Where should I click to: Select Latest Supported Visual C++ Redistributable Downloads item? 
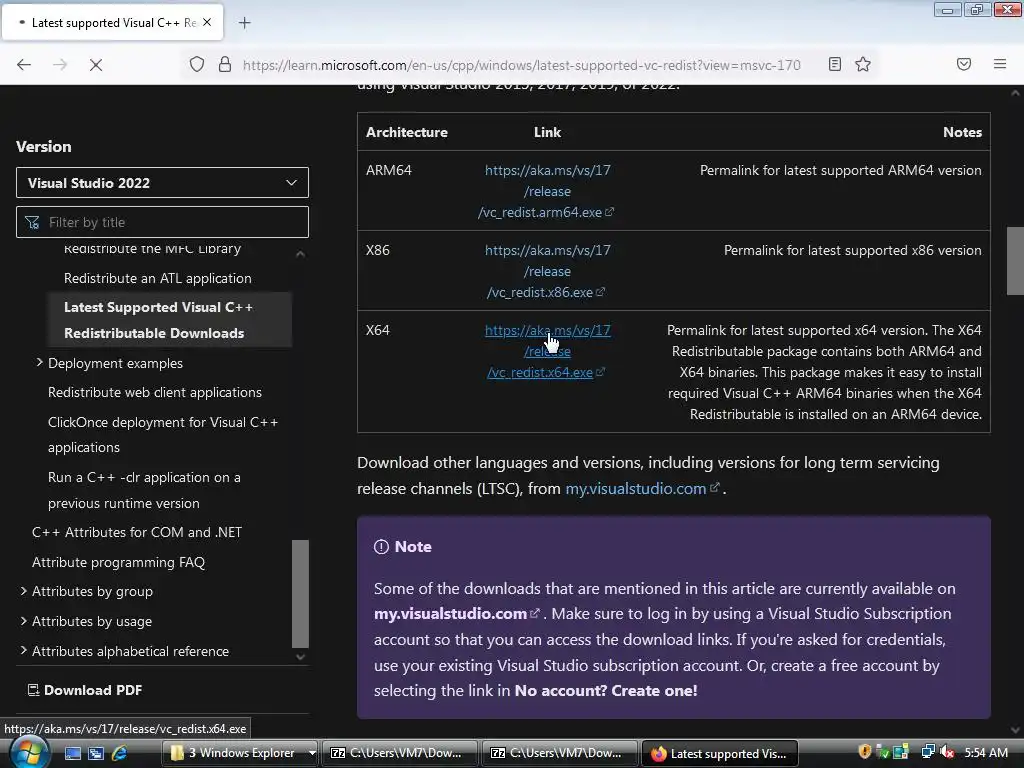coord(170,320)
